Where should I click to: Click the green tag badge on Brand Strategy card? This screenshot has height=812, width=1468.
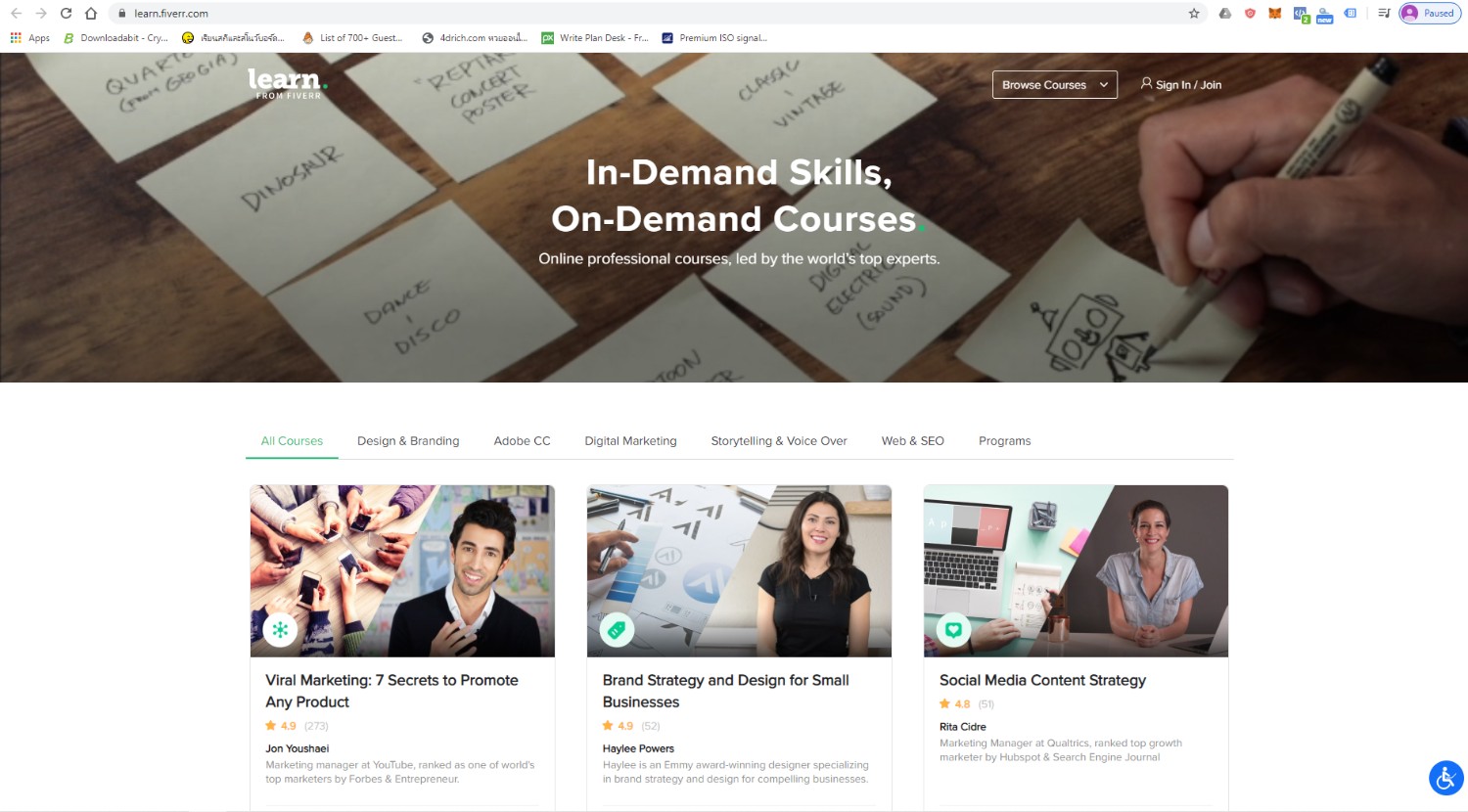[617, 630]
